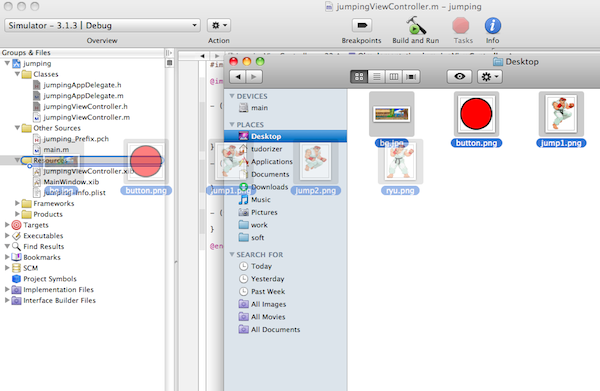
Task: Collapse the SEARCH FOR section in Finder sidebar
Action: tap(232, 254)
